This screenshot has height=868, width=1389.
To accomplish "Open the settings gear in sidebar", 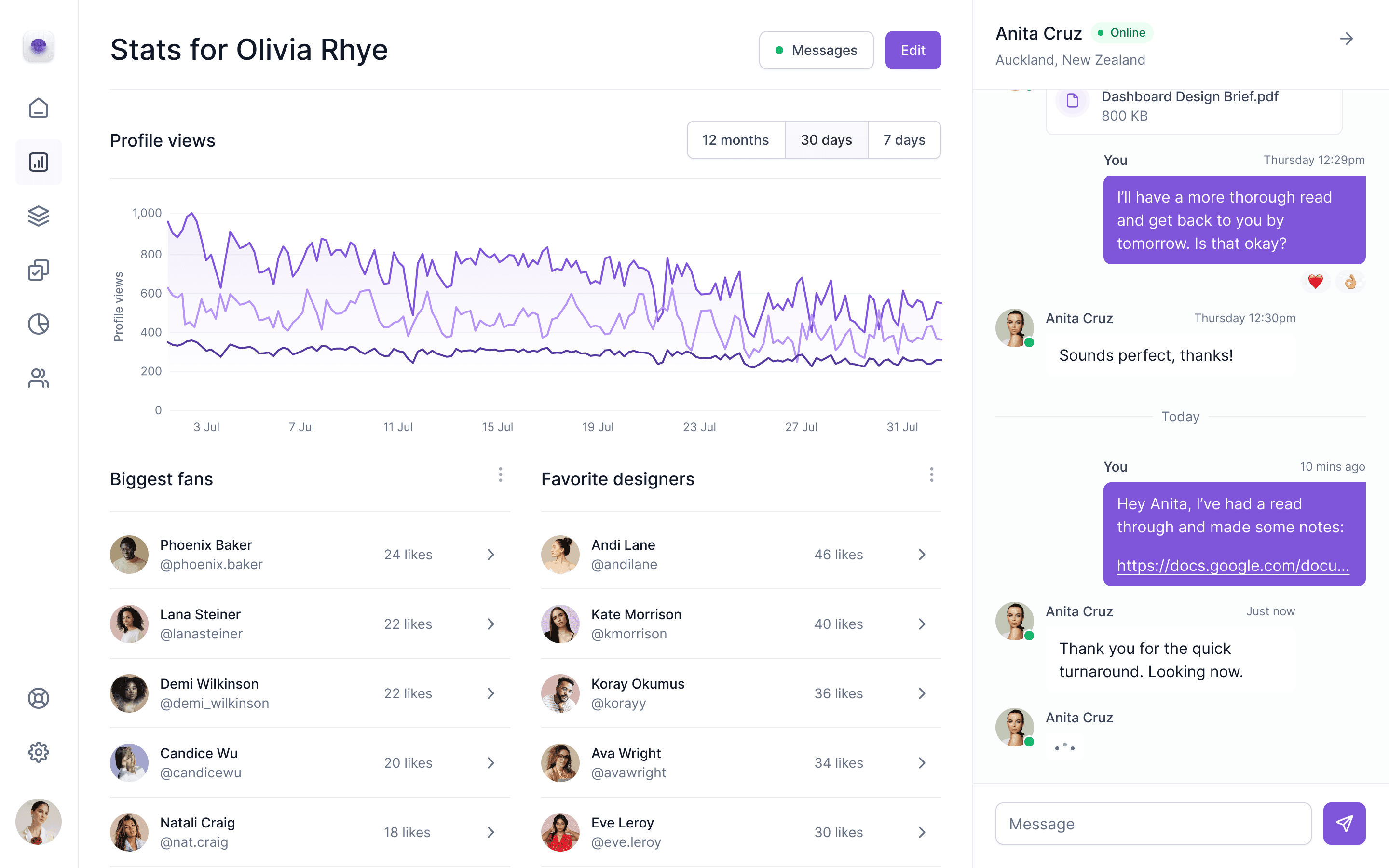I will [x=39, y=752].
